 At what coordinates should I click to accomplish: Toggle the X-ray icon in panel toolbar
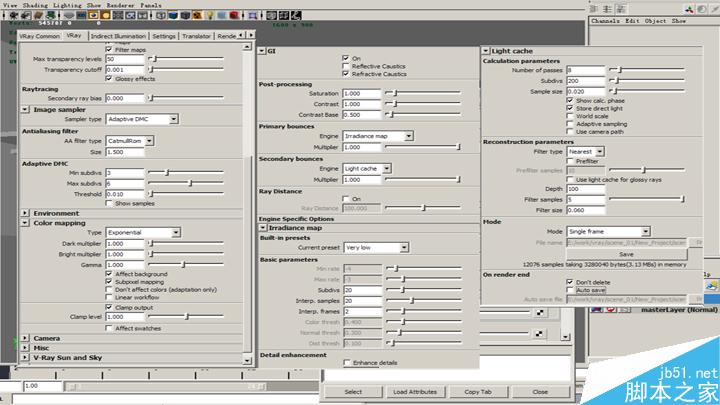[x=271, y=15]
